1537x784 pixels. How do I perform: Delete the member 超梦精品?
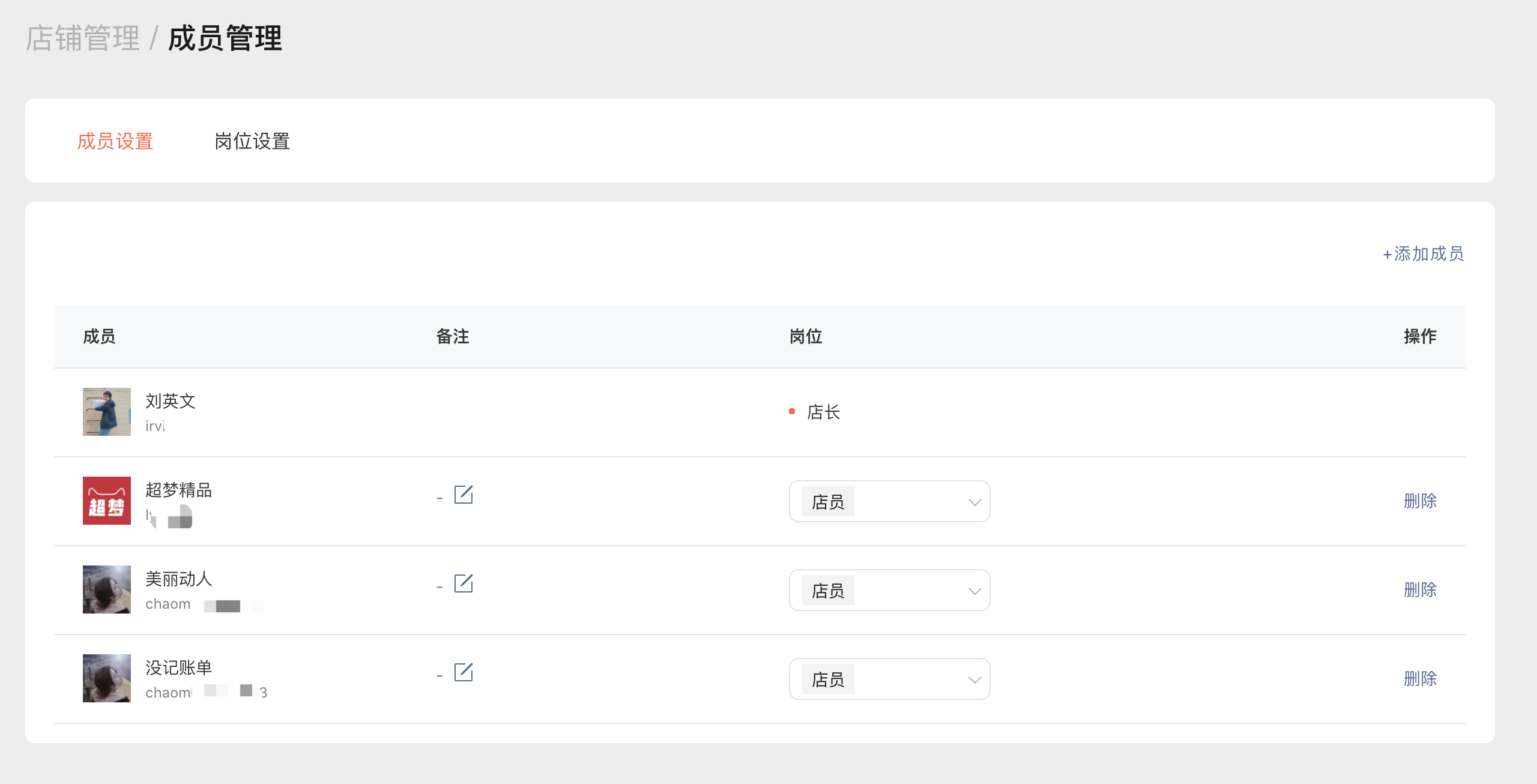(x=1420, y=501)
